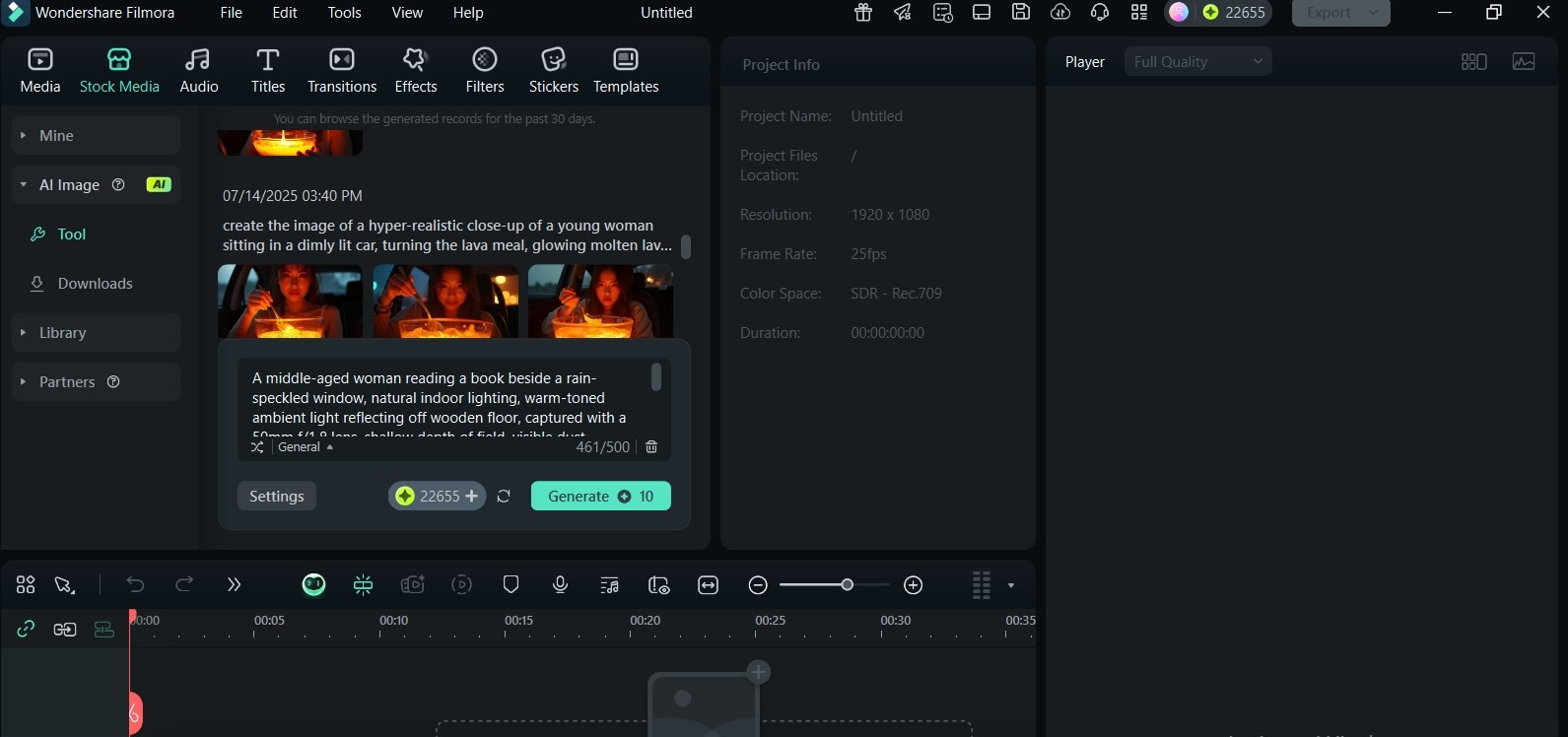Click the player layout view icon
This screenshot has width=1568, height=737.
pyautogui.click(x=1473, y=61)
